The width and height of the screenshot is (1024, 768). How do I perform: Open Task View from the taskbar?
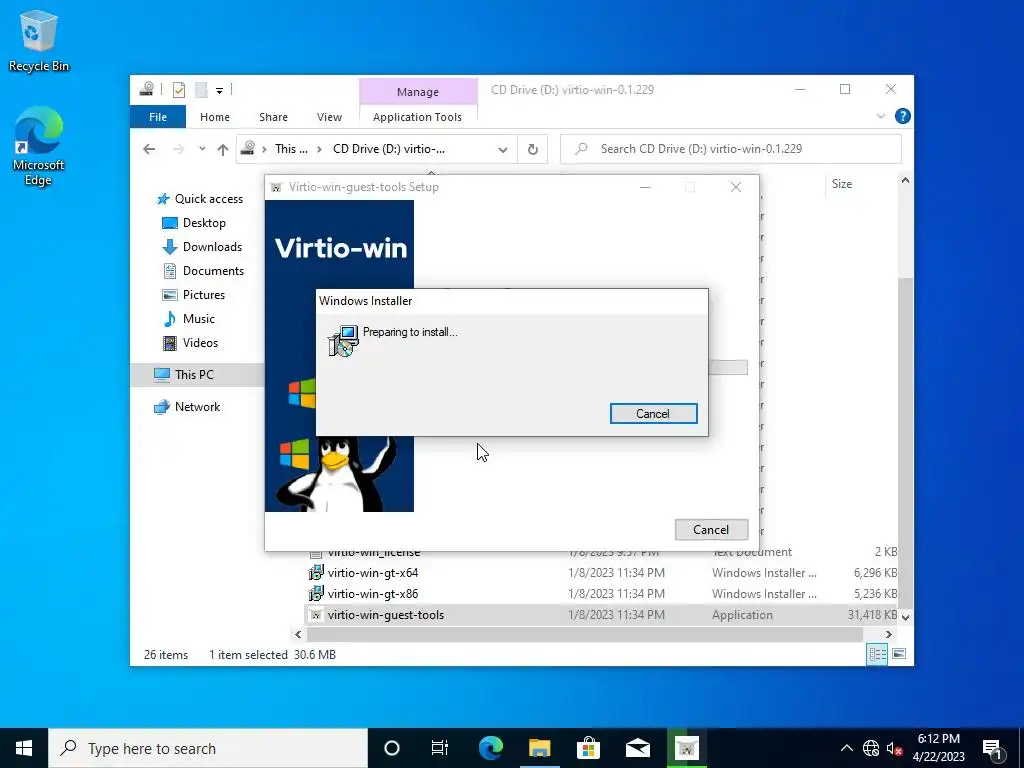tap(440, 748)
